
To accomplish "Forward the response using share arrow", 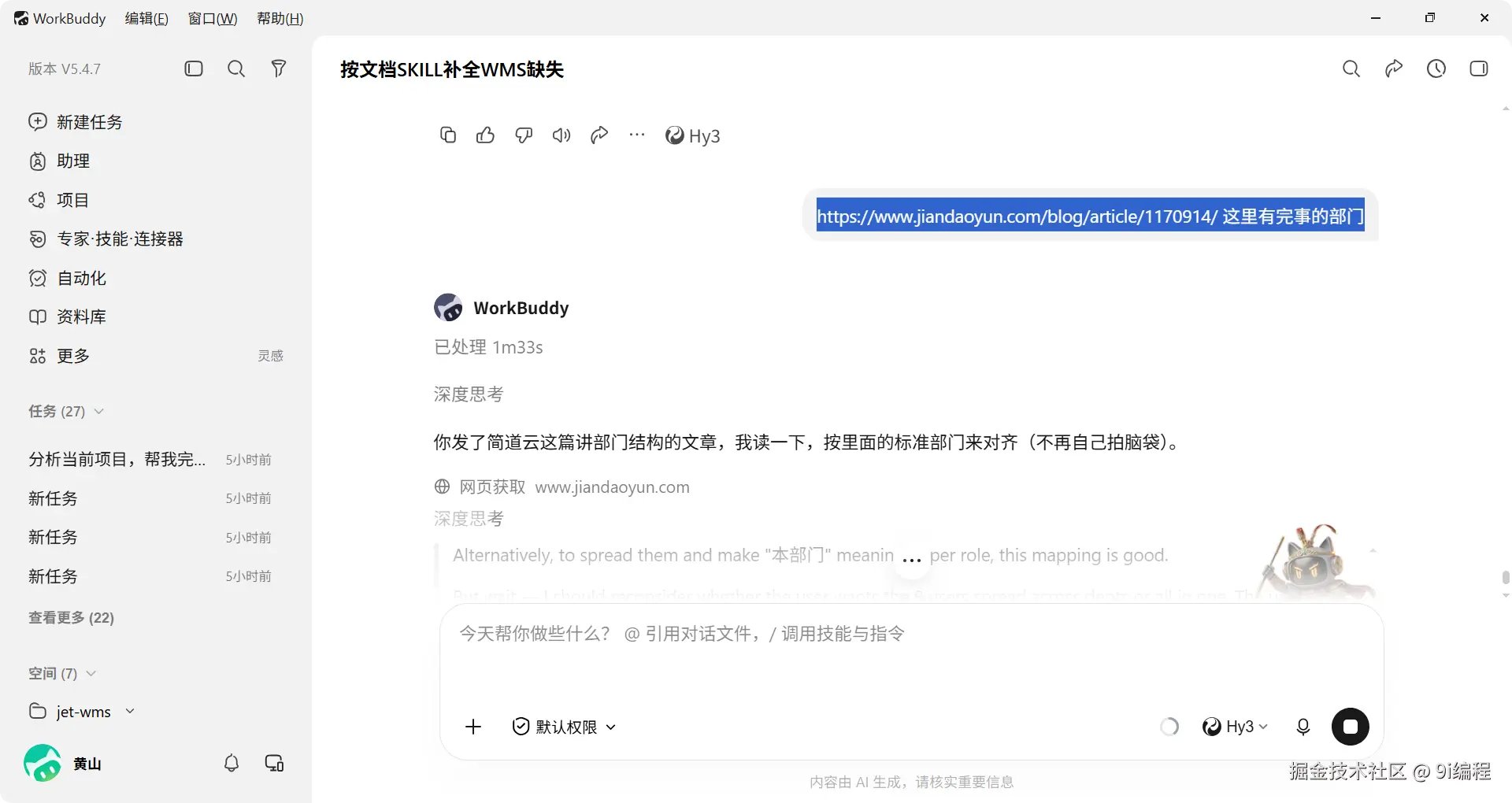I will (x=599, y=135).
